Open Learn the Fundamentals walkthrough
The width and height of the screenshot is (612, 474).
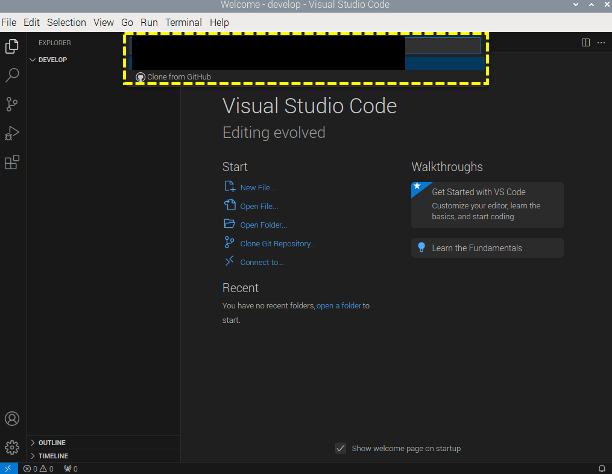[x=487, y=248]
